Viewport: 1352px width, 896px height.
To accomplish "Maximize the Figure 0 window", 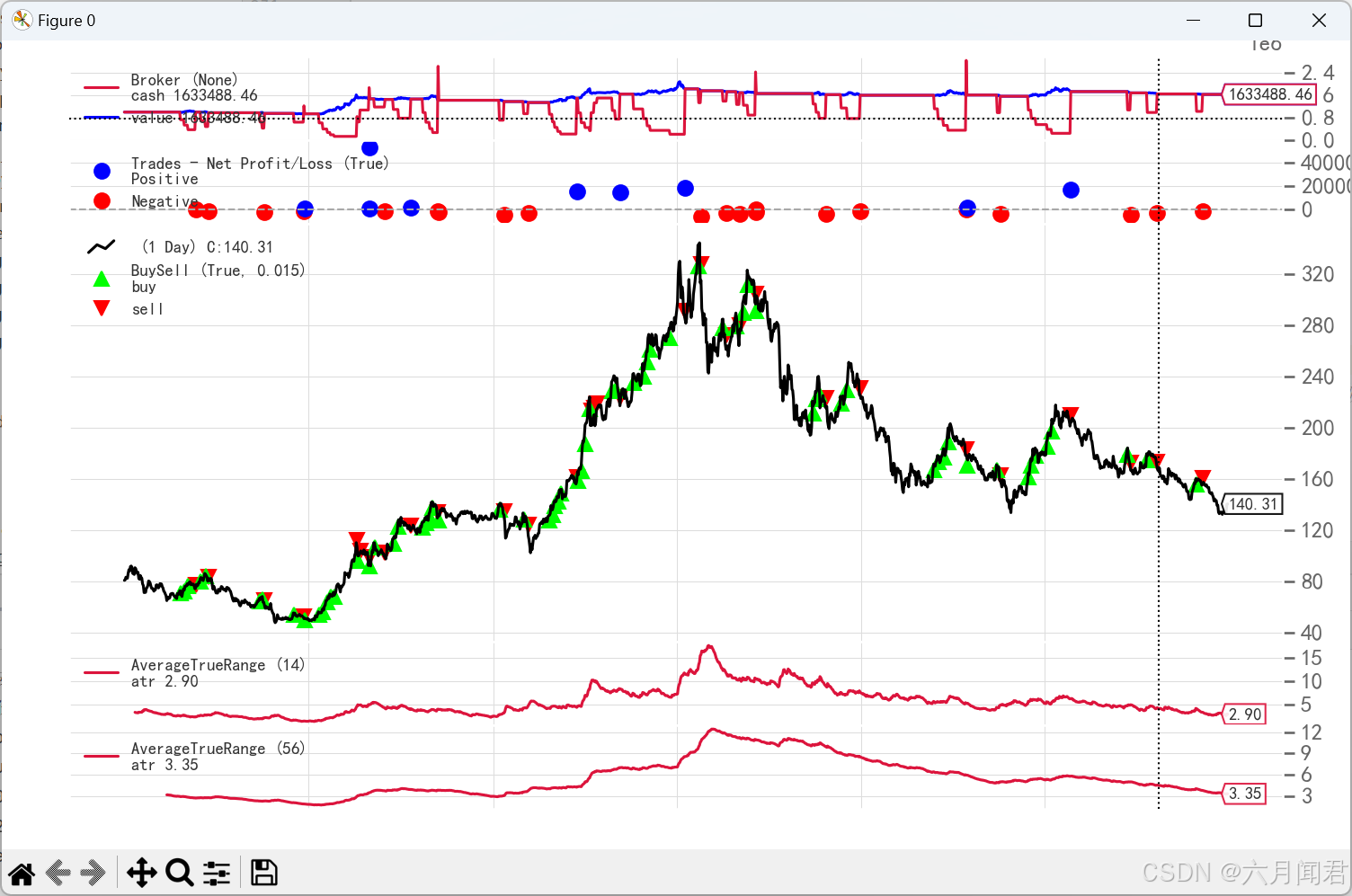I will (x=1256, y=20).
